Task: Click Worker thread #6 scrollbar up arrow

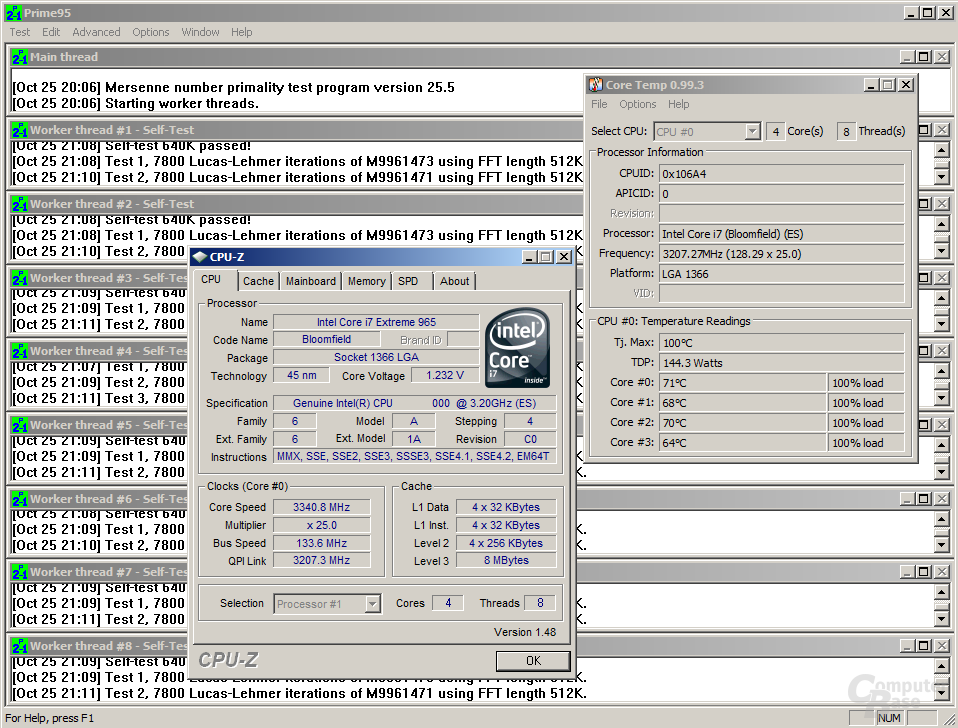Action: 942,519
